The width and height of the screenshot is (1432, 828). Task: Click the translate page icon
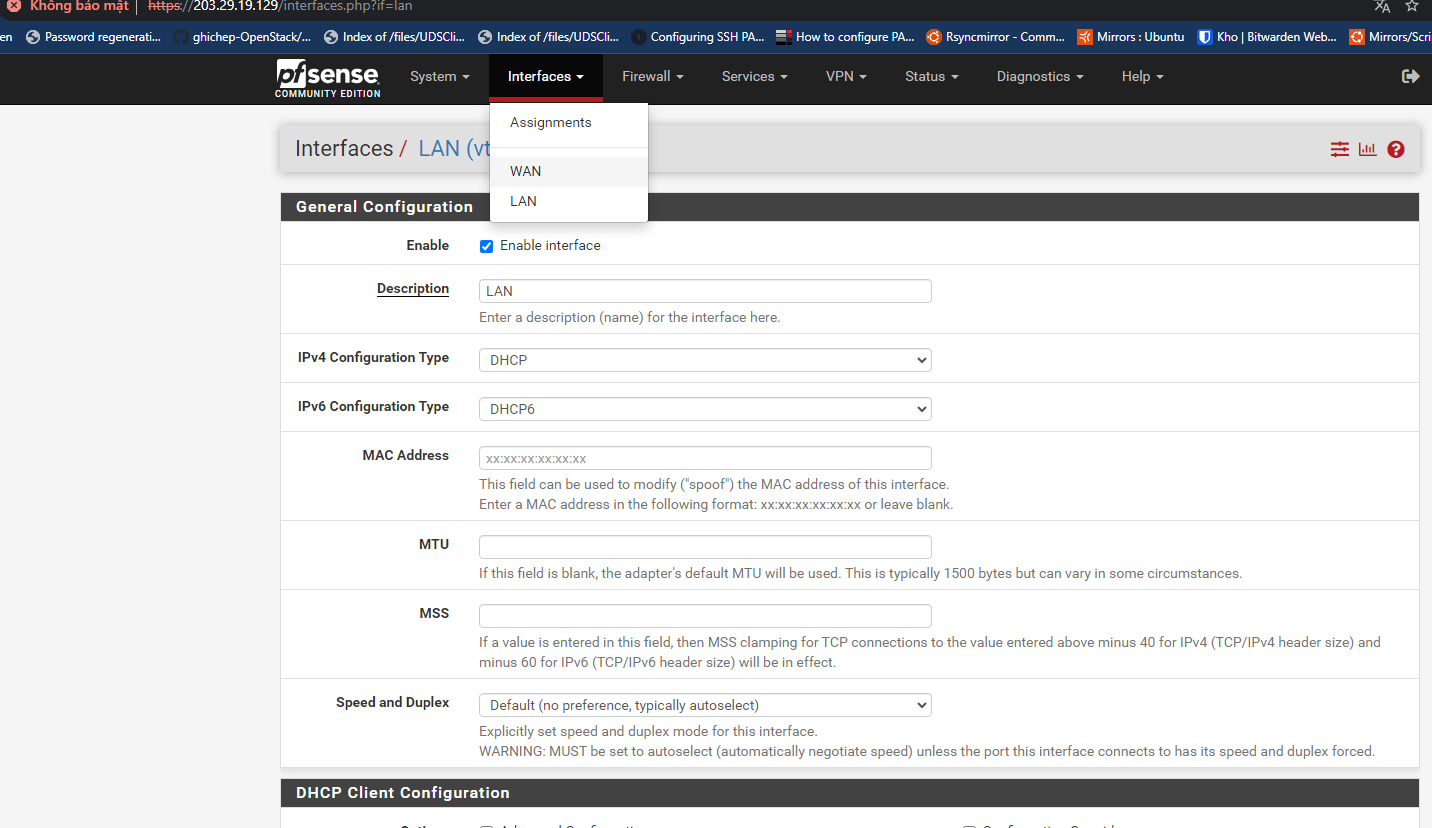tap(1382, 6)
